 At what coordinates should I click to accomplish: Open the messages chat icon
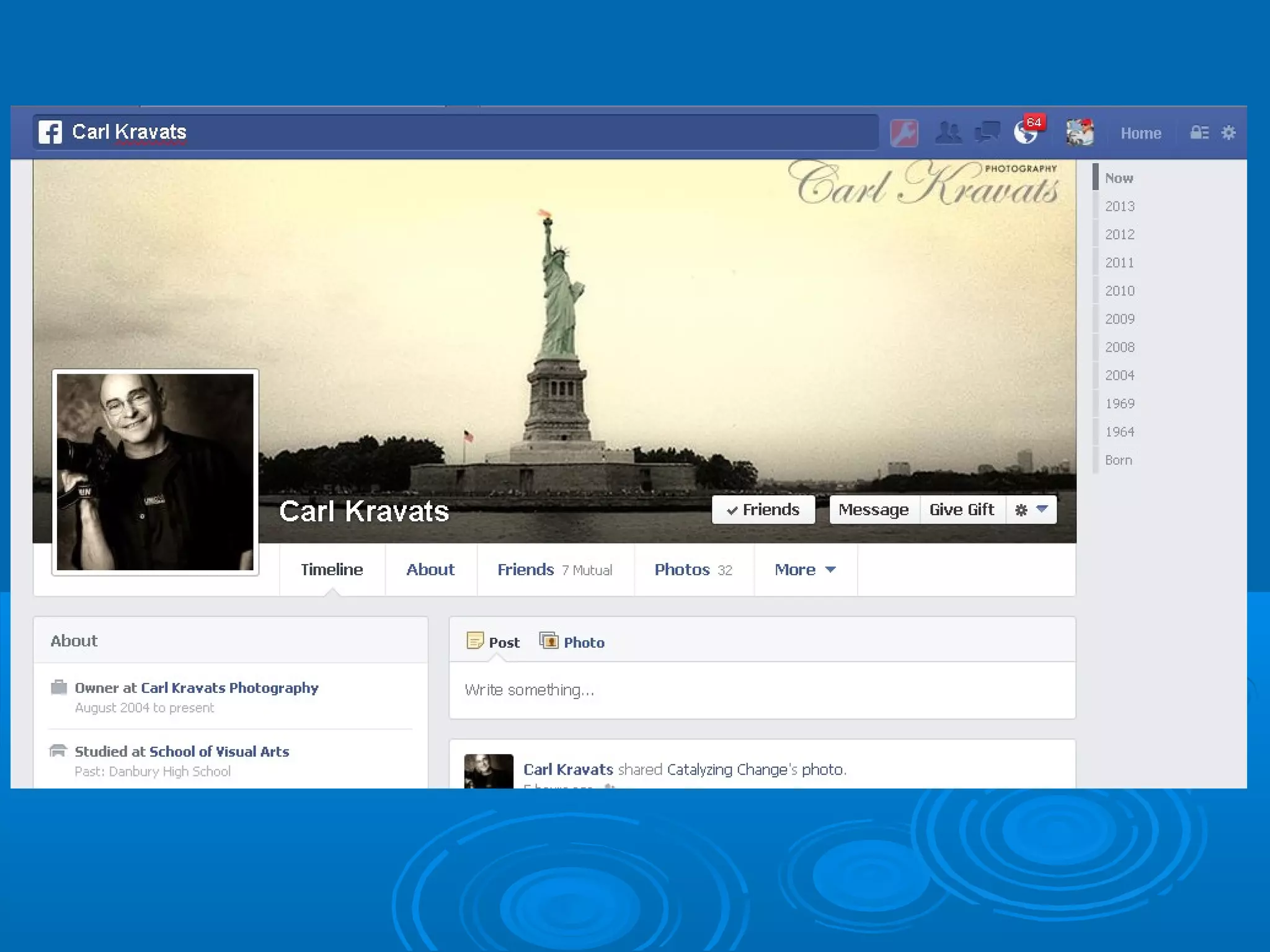click(987, 132)
